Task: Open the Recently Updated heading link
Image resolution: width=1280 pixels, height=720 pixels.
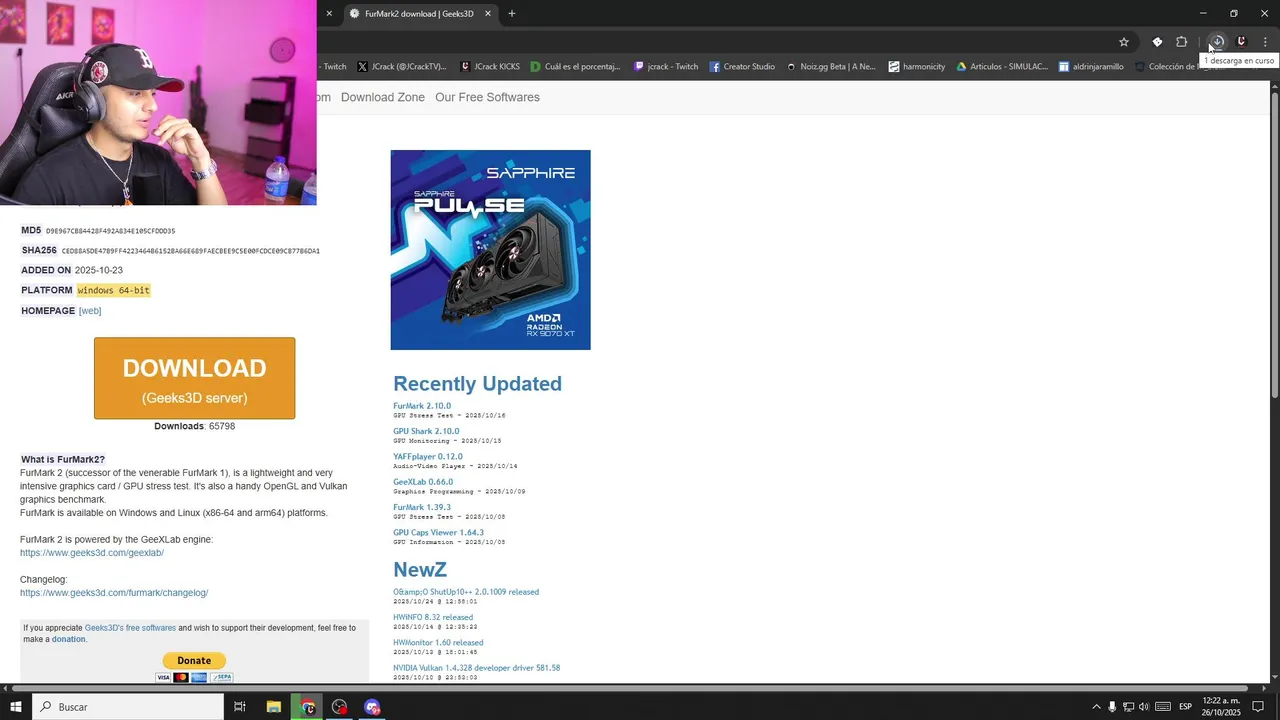Action: point(477,384)
